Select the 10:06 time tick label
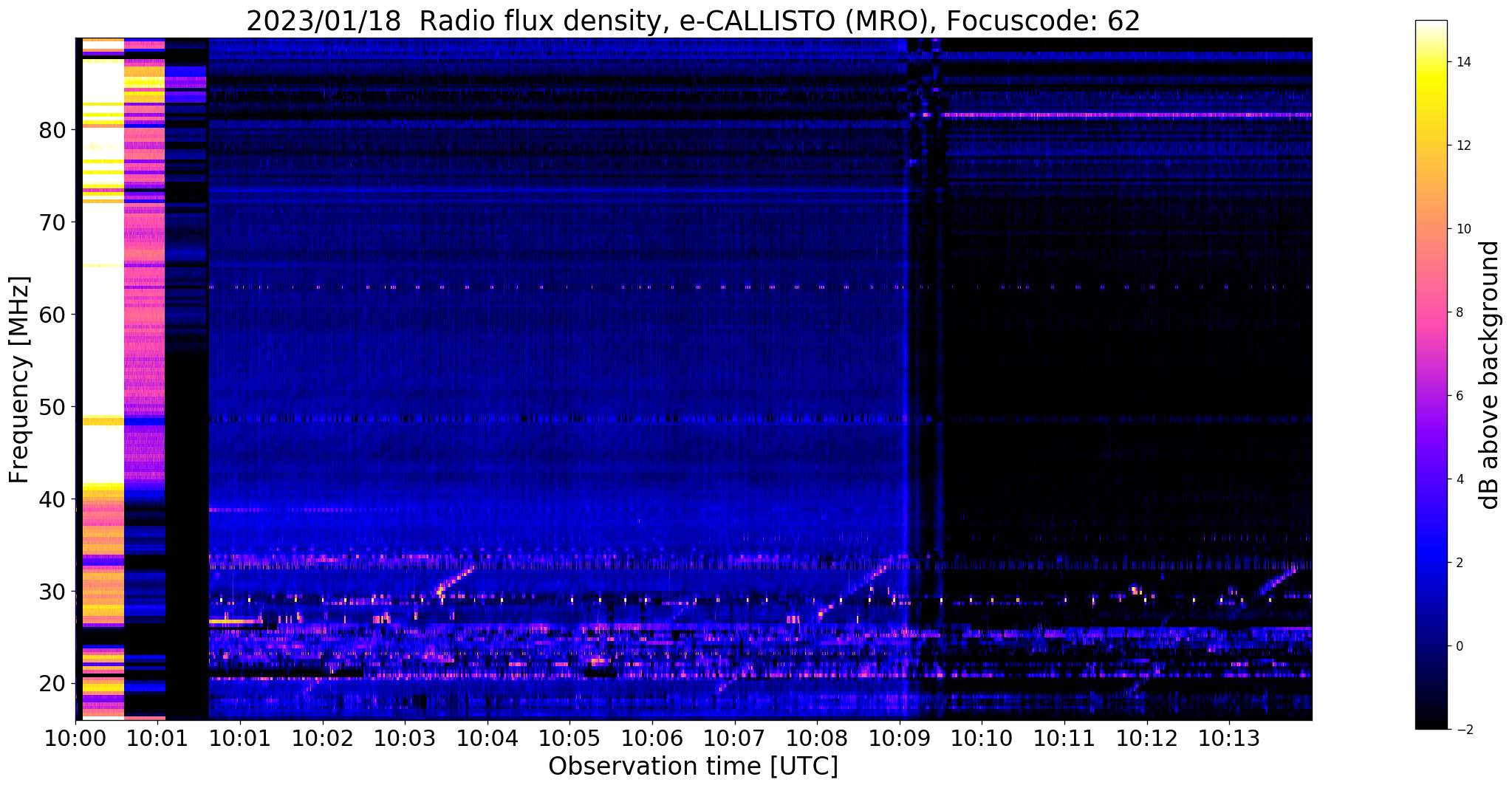1512x788 pixels. click(652, 739)
